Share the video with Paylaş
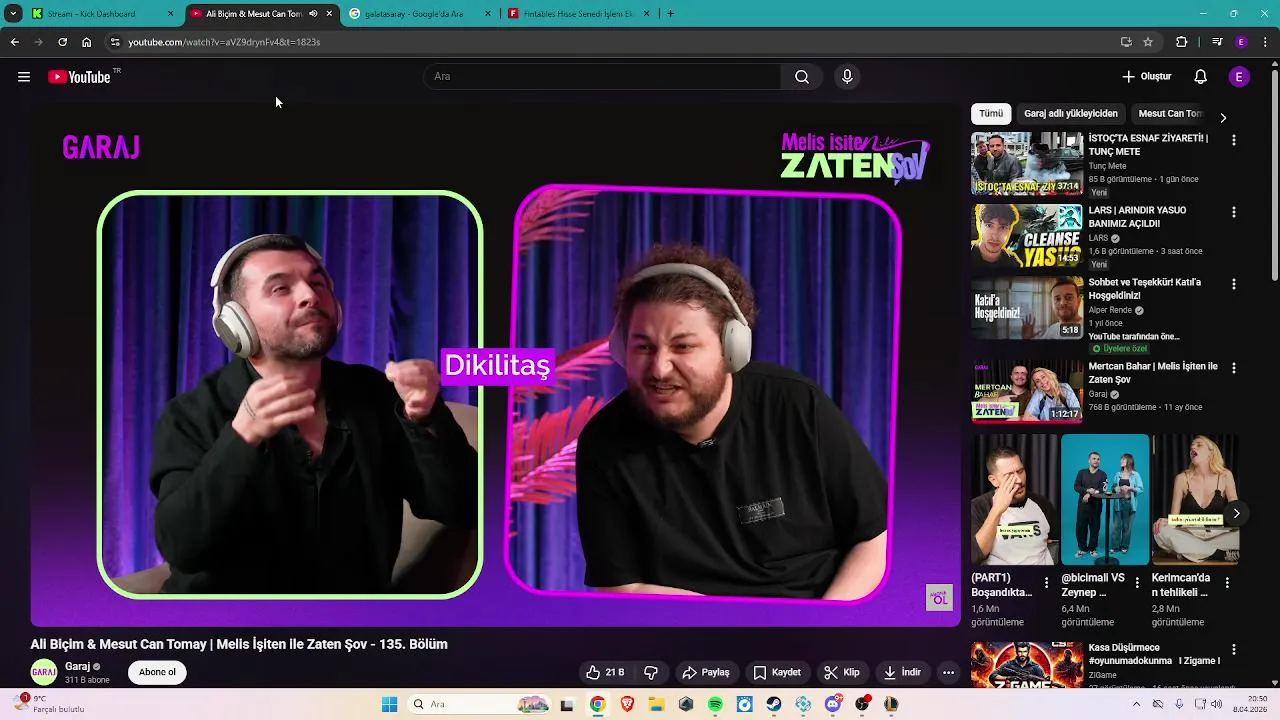Screen dimensions: 1280x720 point(706,672)
